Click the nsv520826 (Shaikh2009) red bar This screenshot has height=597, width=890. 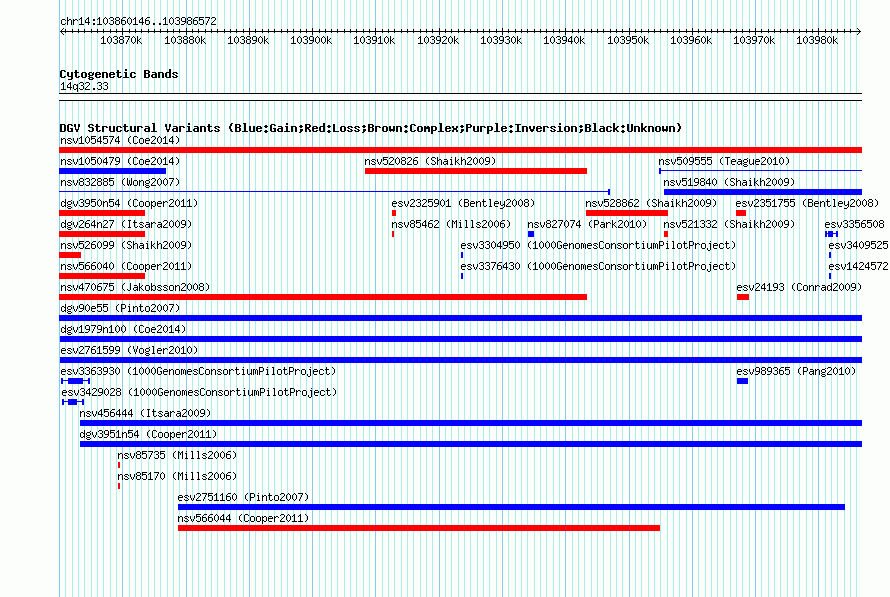click(x=476, y=171)
